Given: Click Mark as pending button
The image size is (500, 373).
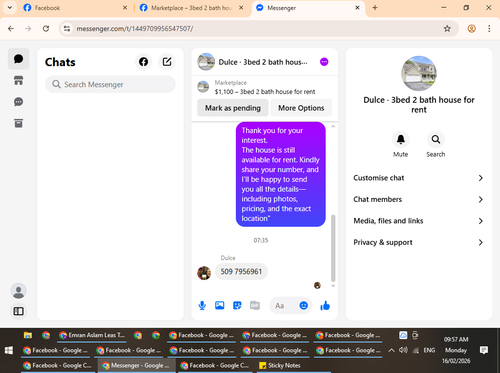Looking at the screenshot, I should (233, 108).
